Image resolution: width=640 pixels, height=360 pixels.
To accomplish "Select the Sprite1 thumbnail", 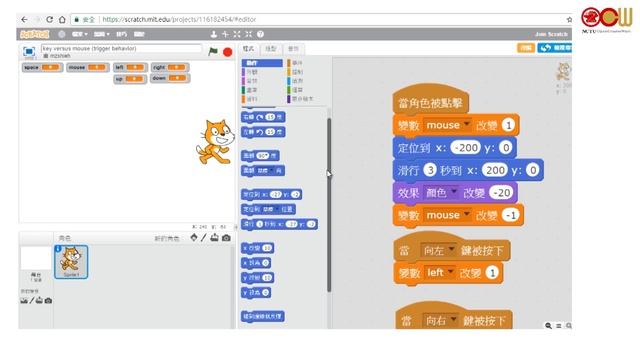I will 71,262.
